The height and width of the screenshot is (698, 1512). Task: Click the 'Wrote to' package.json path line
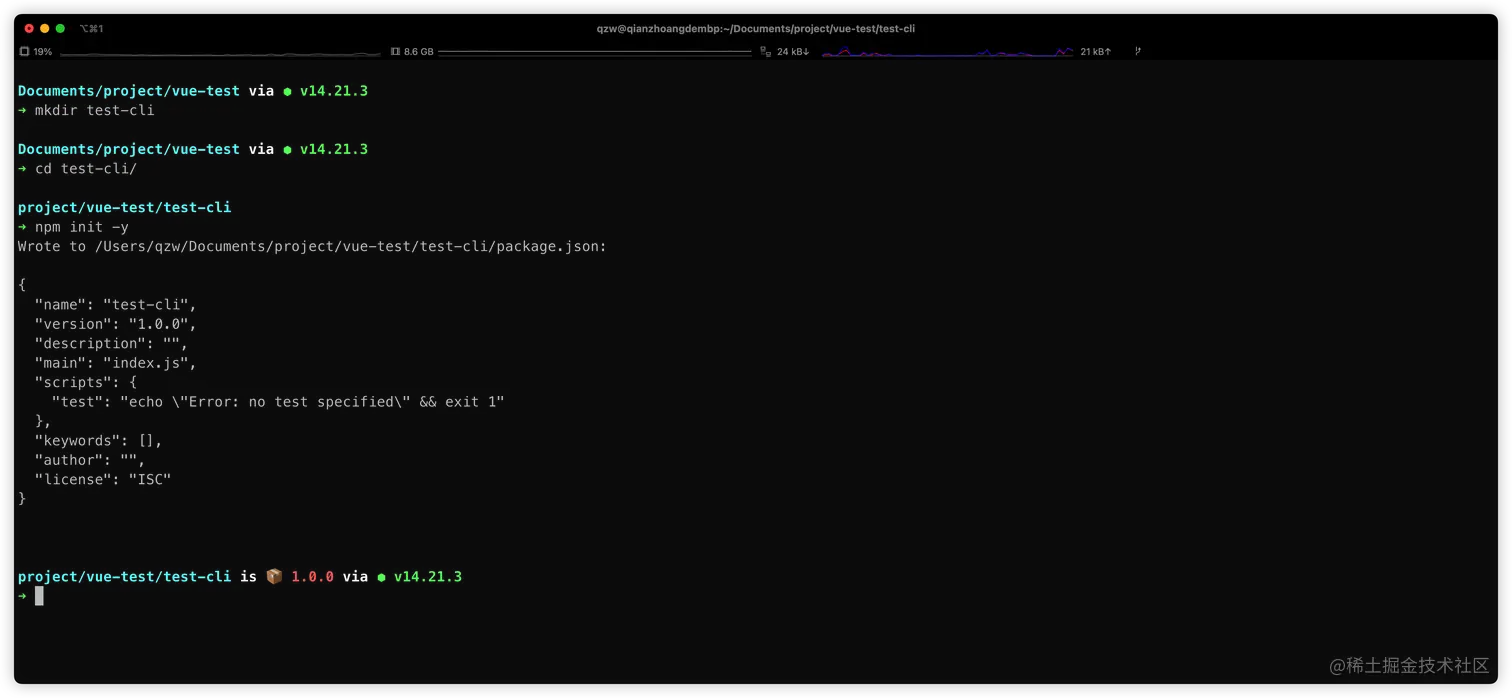(x=312, y=246)
